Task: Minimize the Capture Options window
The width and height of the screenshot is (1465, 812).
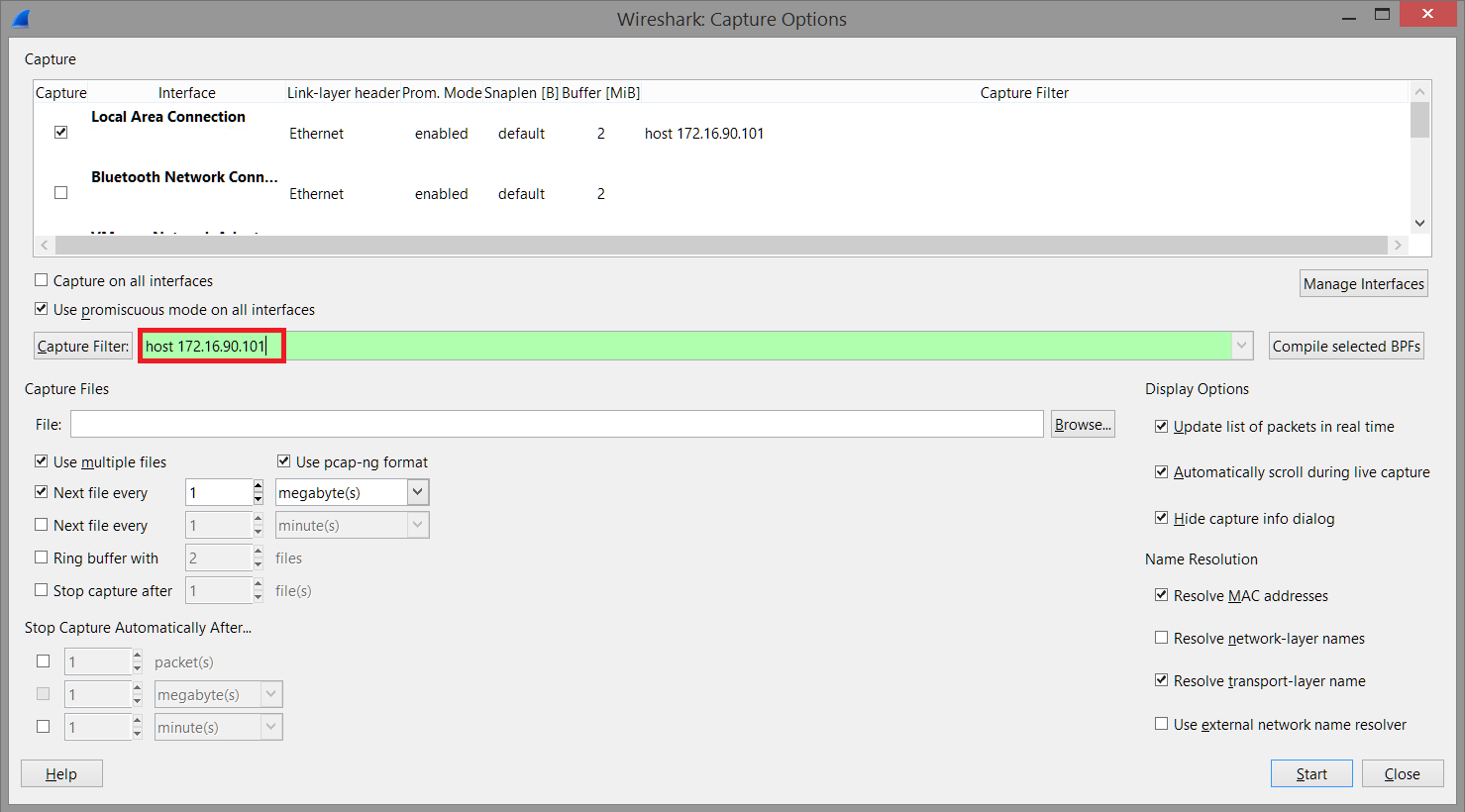Action: coord(1349,16)
